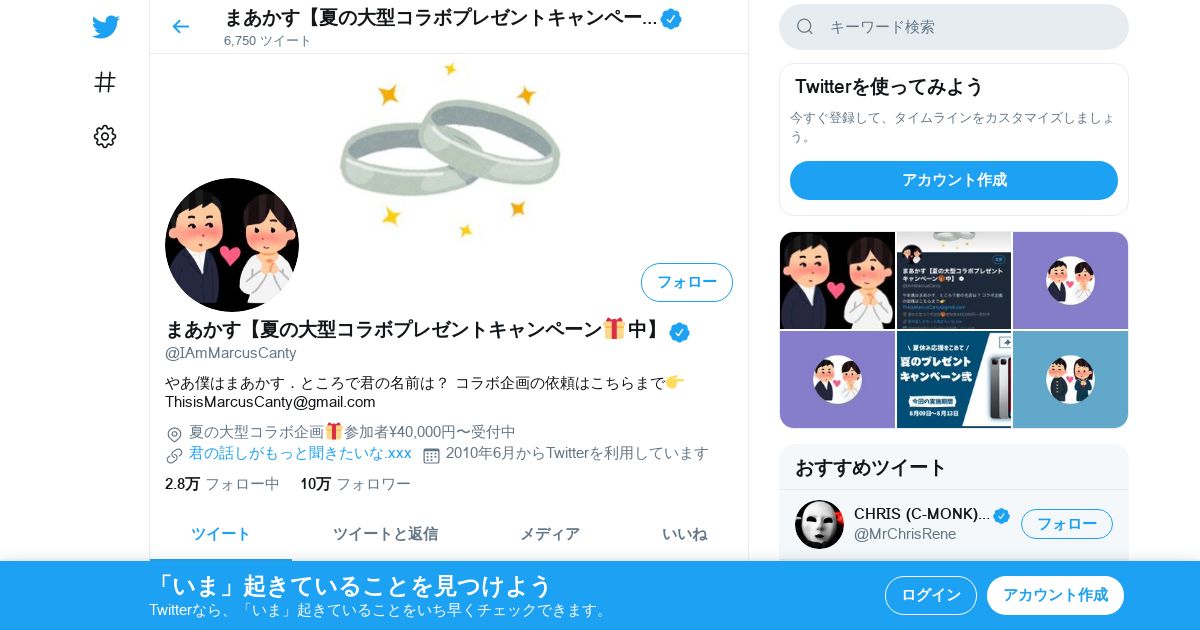Screen dimensions: 1200x630
Task: Select the ツイート tab
Action: [x=221, y=534]
